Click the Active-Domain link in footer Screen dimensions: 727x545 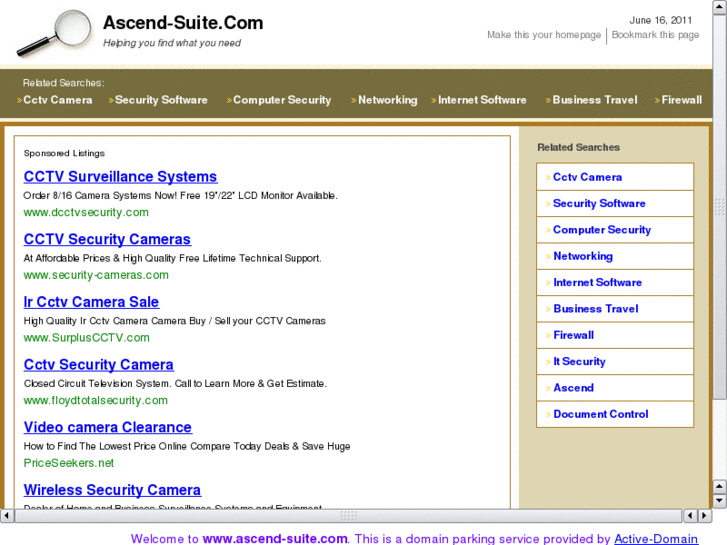pos(656,539)
